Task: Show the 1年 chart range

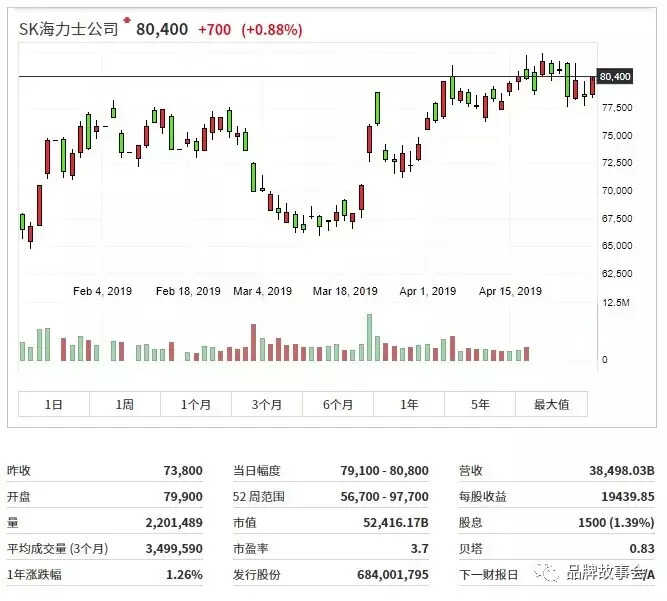Action: click(409, 404)
